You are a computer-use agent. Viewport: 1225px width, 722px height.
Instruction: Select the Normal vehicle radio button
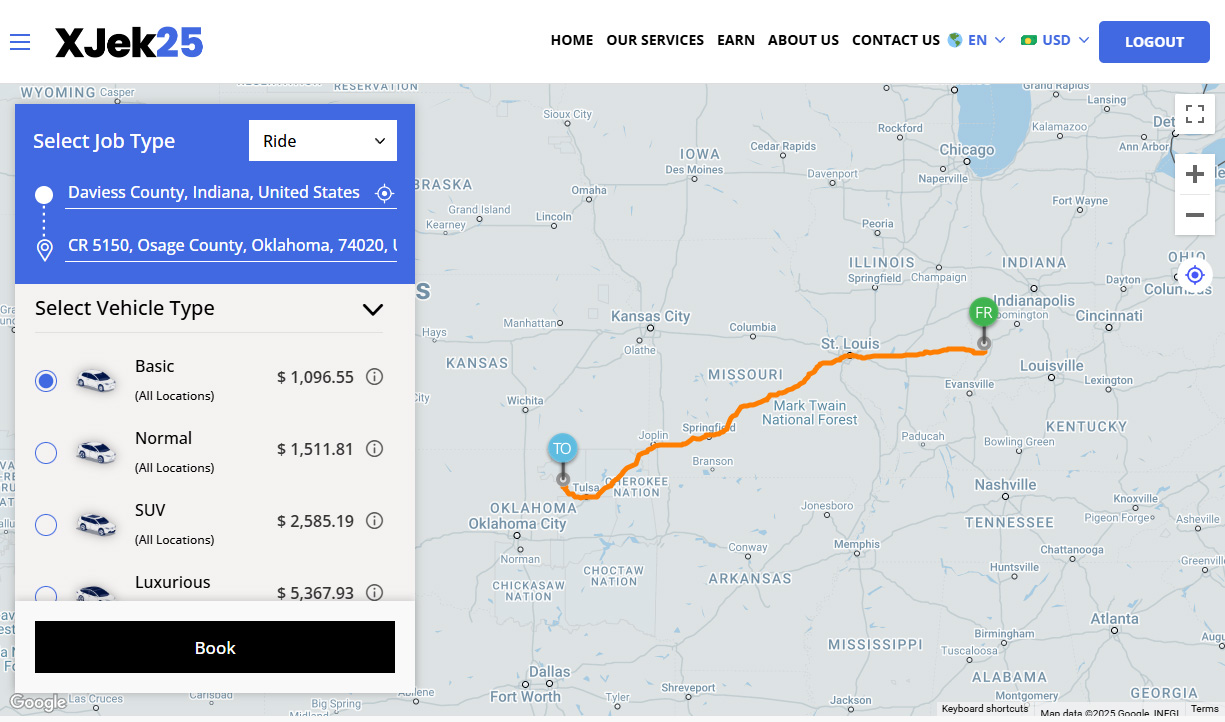(46, 453)
